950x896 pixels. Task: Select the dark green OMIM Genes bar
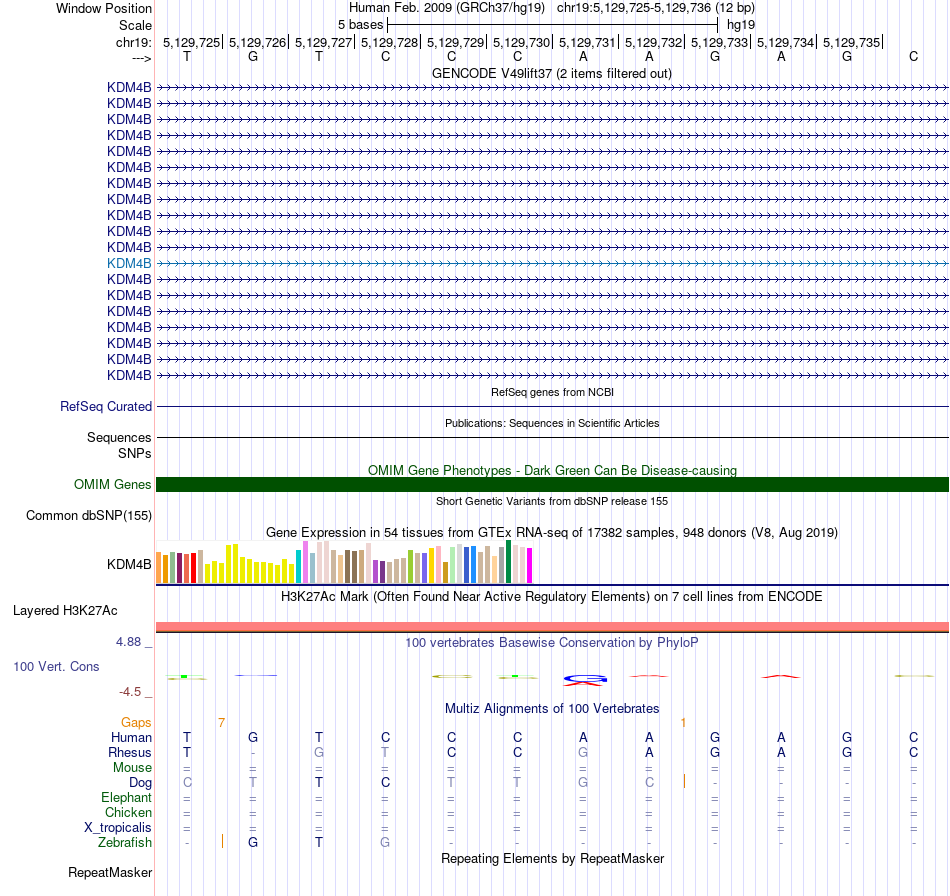(x=552, y=484)
